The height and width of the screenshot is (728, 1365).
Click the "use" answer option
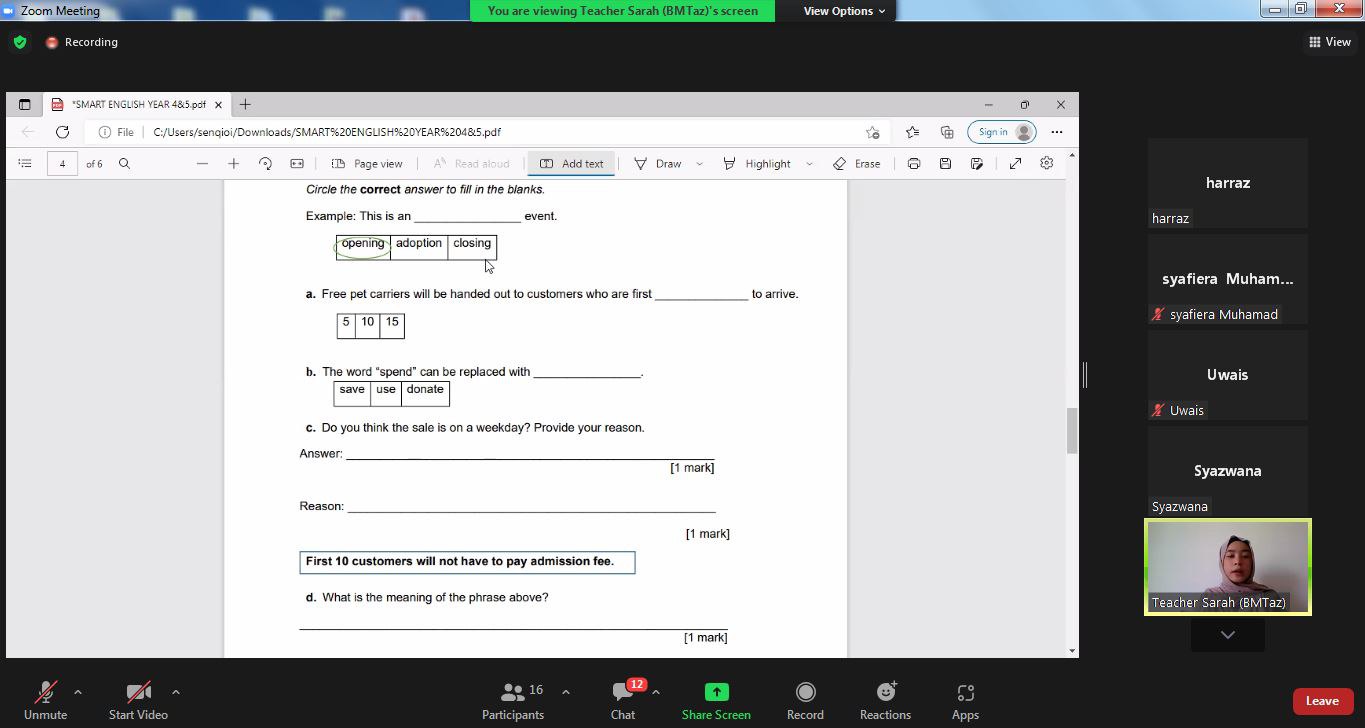pyautogui.click(x=386, y=390)
